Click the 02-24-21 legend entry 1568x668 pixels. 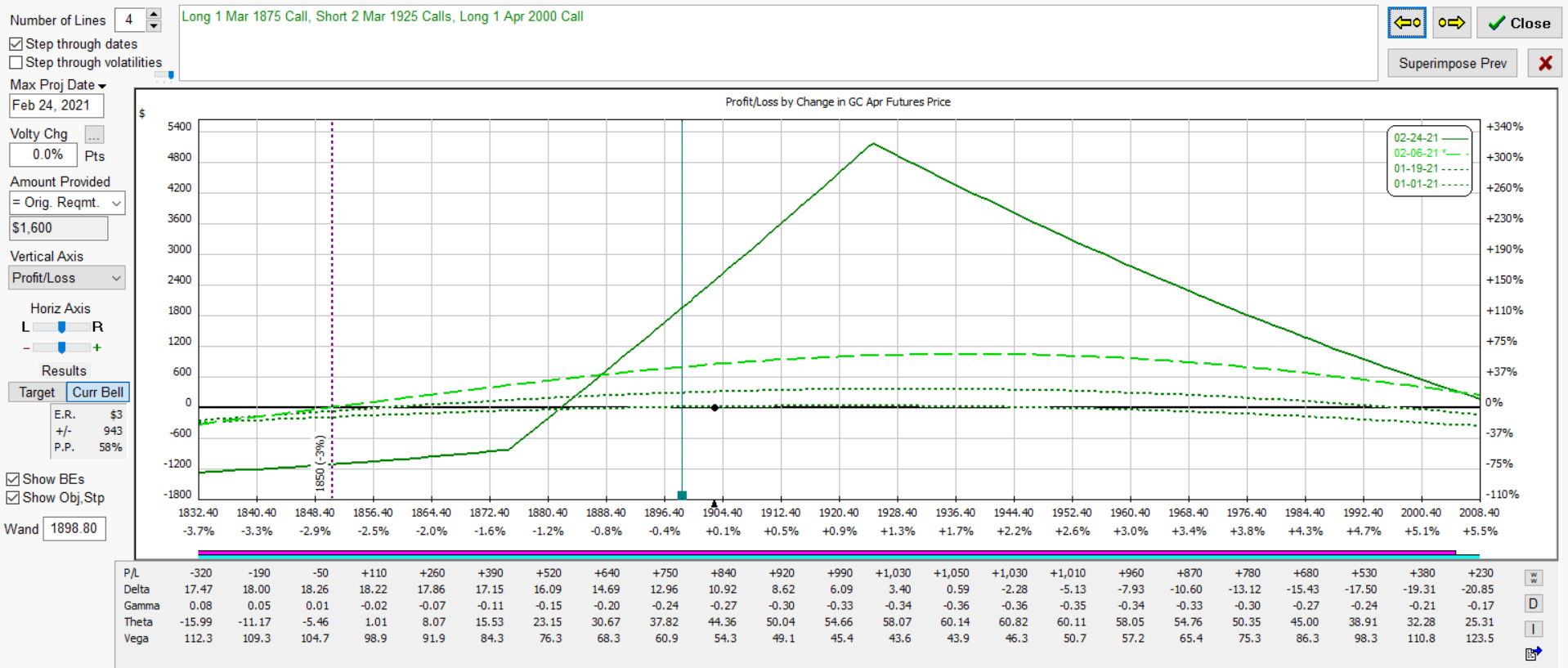pyautogui.click(x=1430, y=138)
